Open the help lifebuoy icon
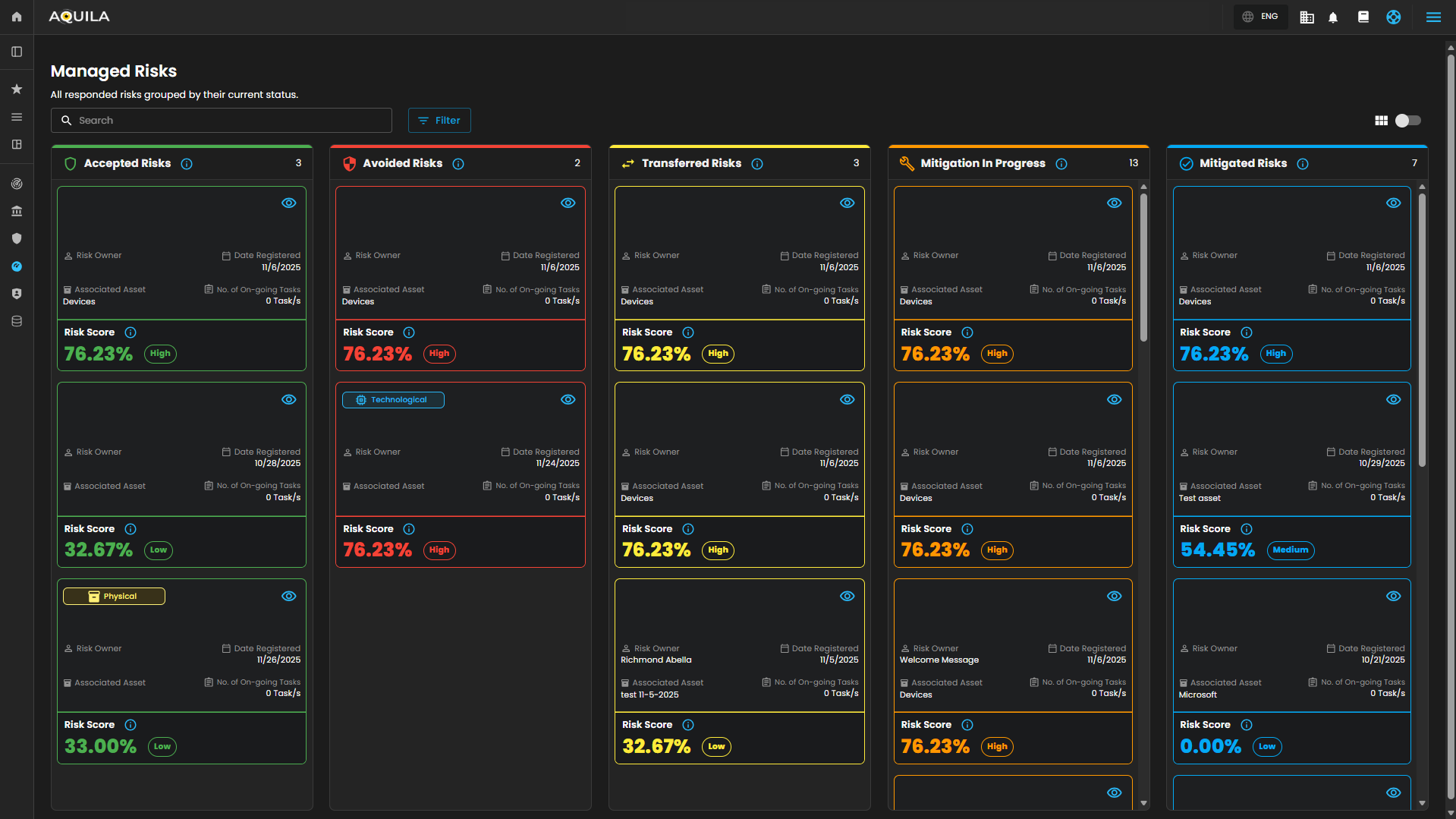The width and height of the screenshot is (1456, 819). tap(1393, 17)
